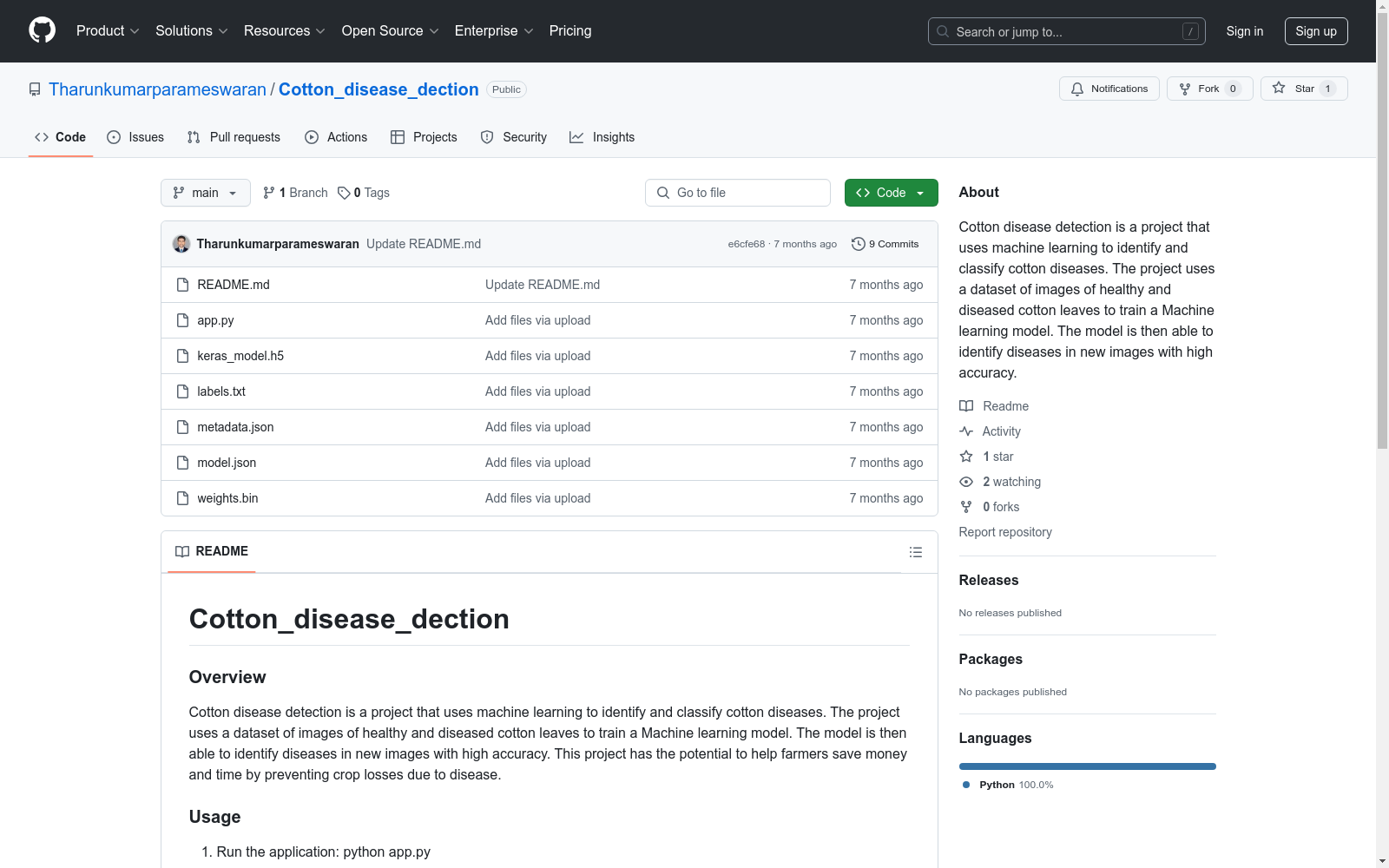Viewport: 1389px width, 868px height.
Task: Open the author avatar of latest commit
Action: pyautogui.click(x=181, y=244)
